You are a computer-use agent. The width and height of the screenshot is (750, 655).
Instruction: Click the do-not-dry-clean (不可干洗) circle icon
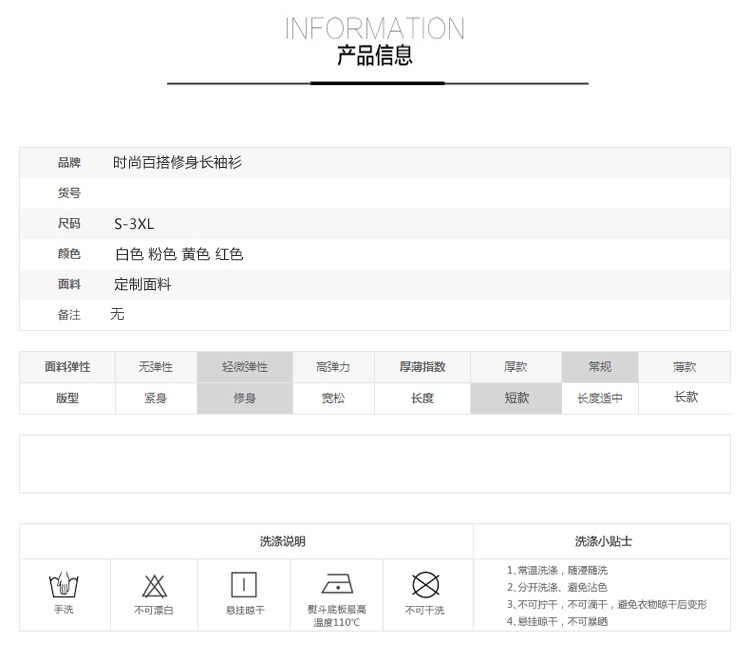tap(426, 584)
